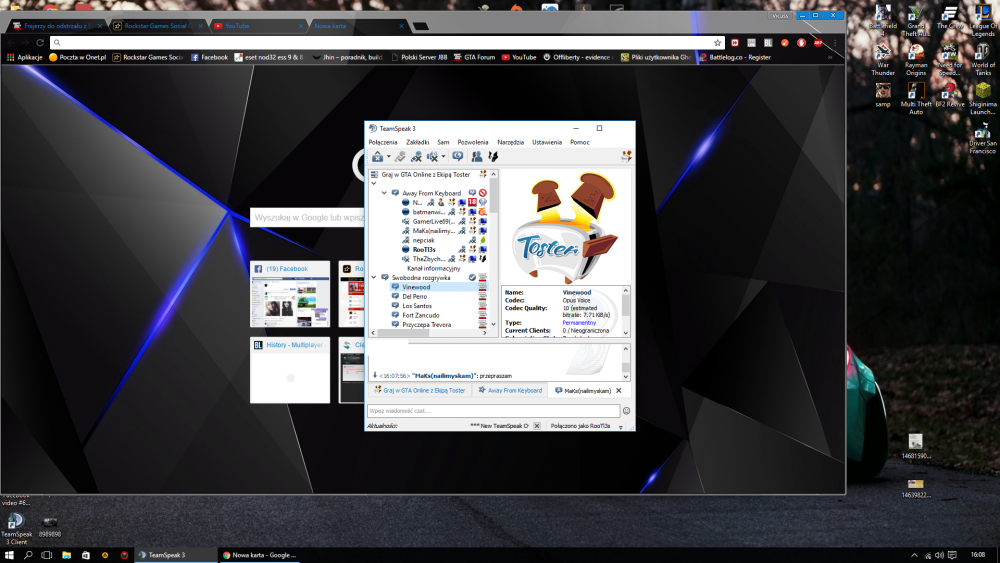Switch to Graj w GTA Online chat tab
Image resolution: width=1000 pixels, height=563 pixels.
click(420, 390)
